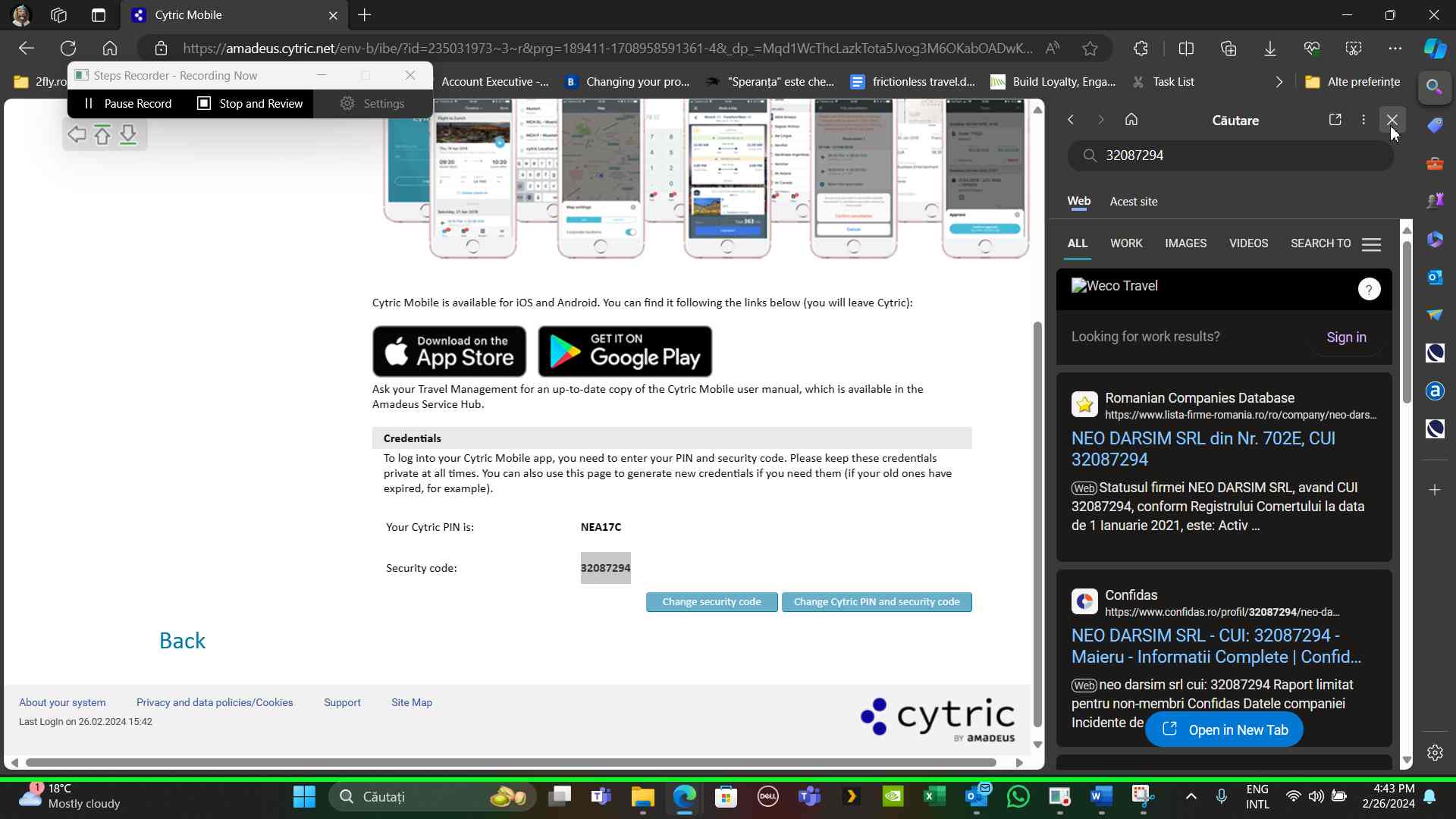
Task: Select the IMAGES results tab
Action: click(x=1186, y=243)
